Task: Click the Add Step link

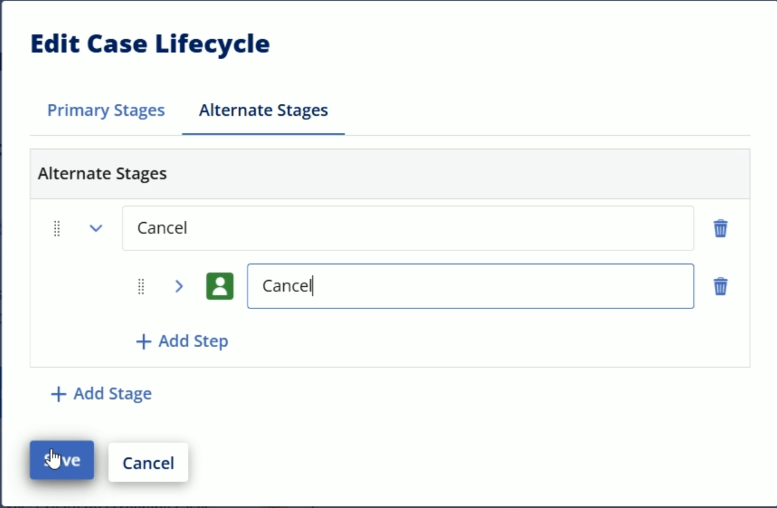Action: [x=182, y=341]
